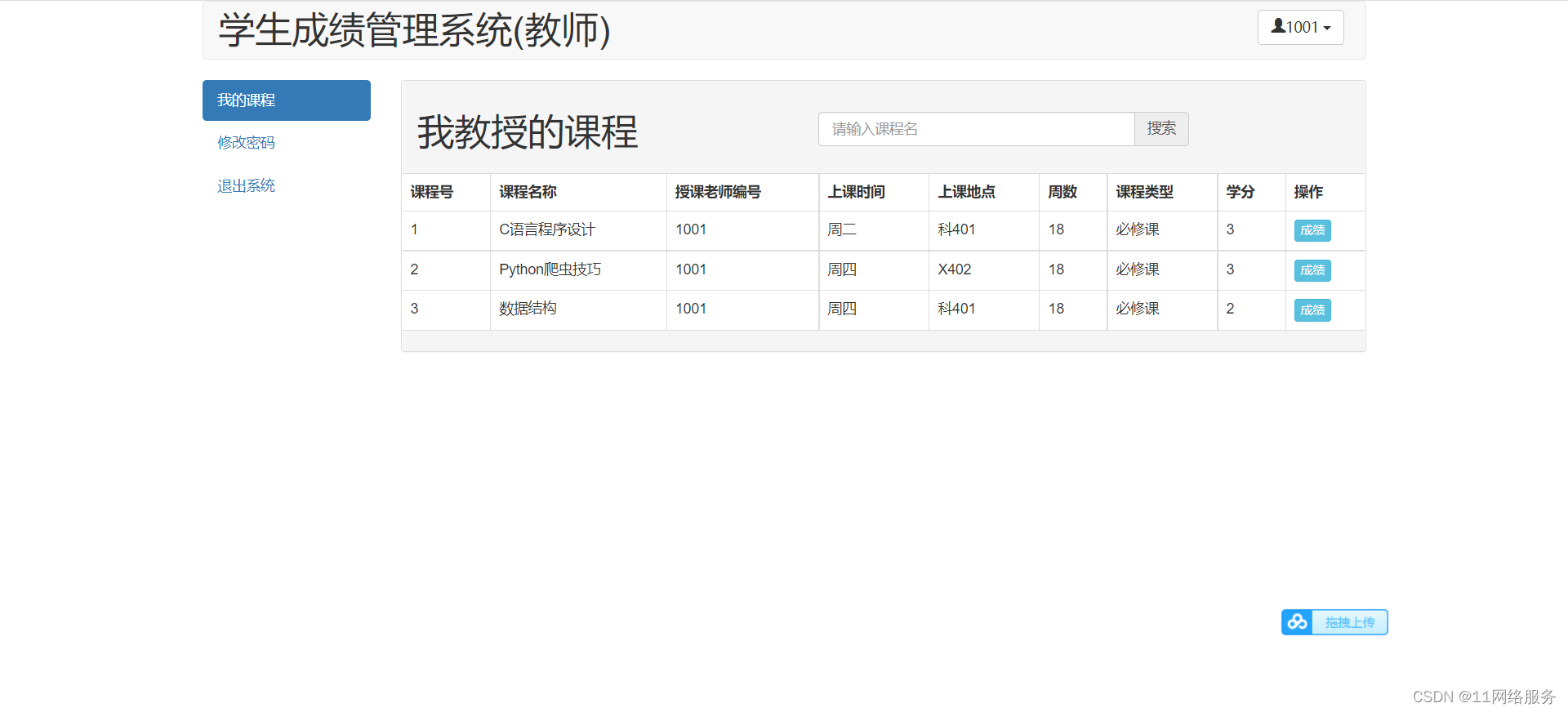The width and height of the screenshot is (1568, 712).
Task: Select the C语言程序设计 course name cell
Action: (x=578, y=230)
